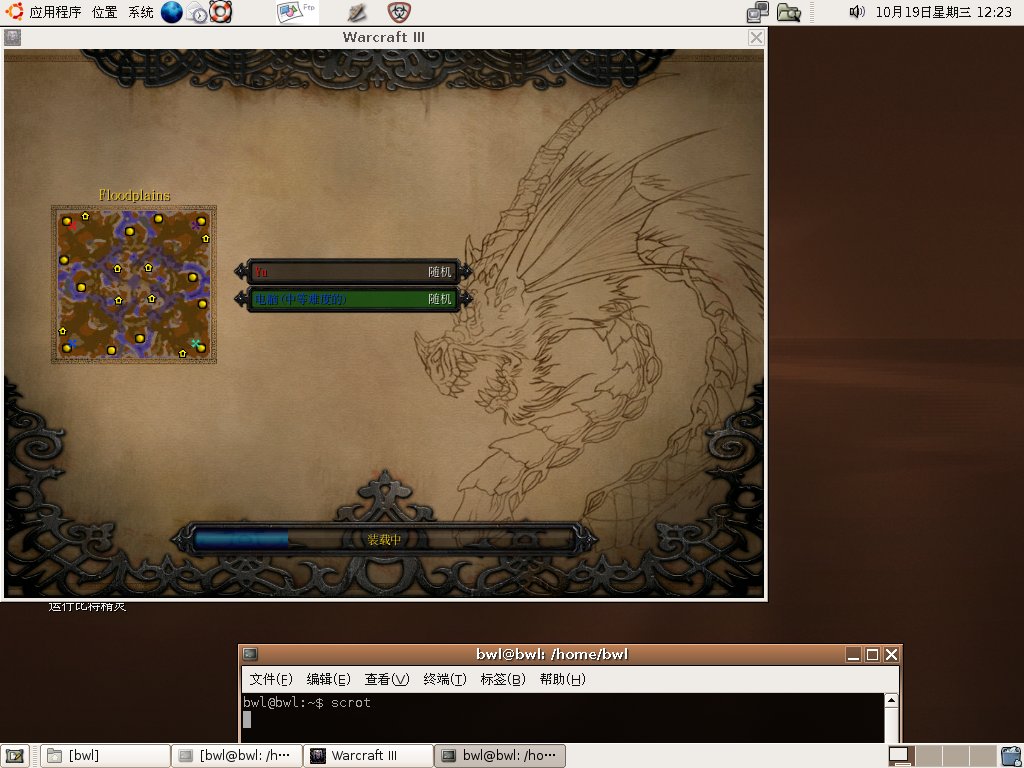1024x768 pixels.
Task: Open the mail and clock launcher
Action: (196, 12)
